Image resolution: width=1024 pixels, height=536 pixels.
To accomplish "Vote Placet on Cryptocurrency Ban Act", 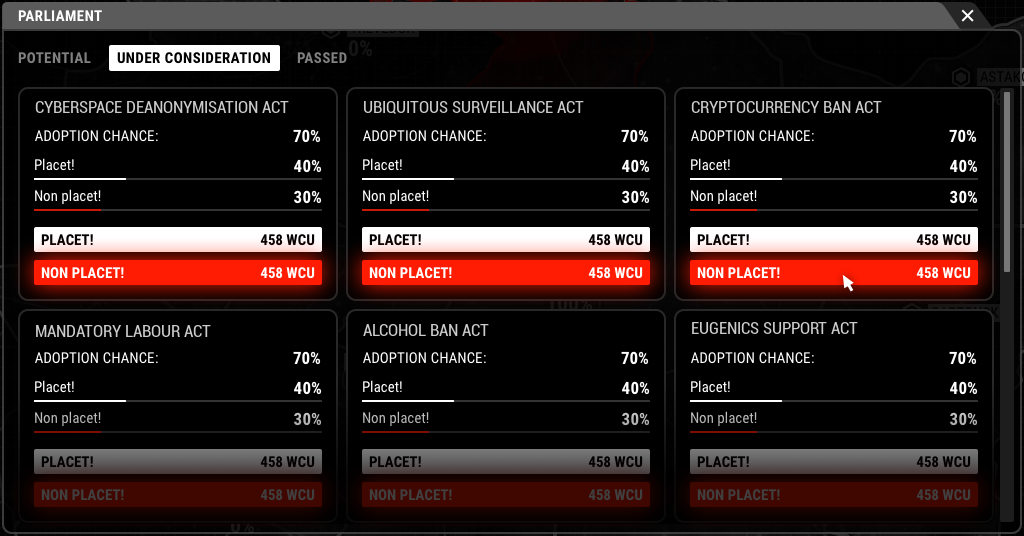I will coord(834,240).
